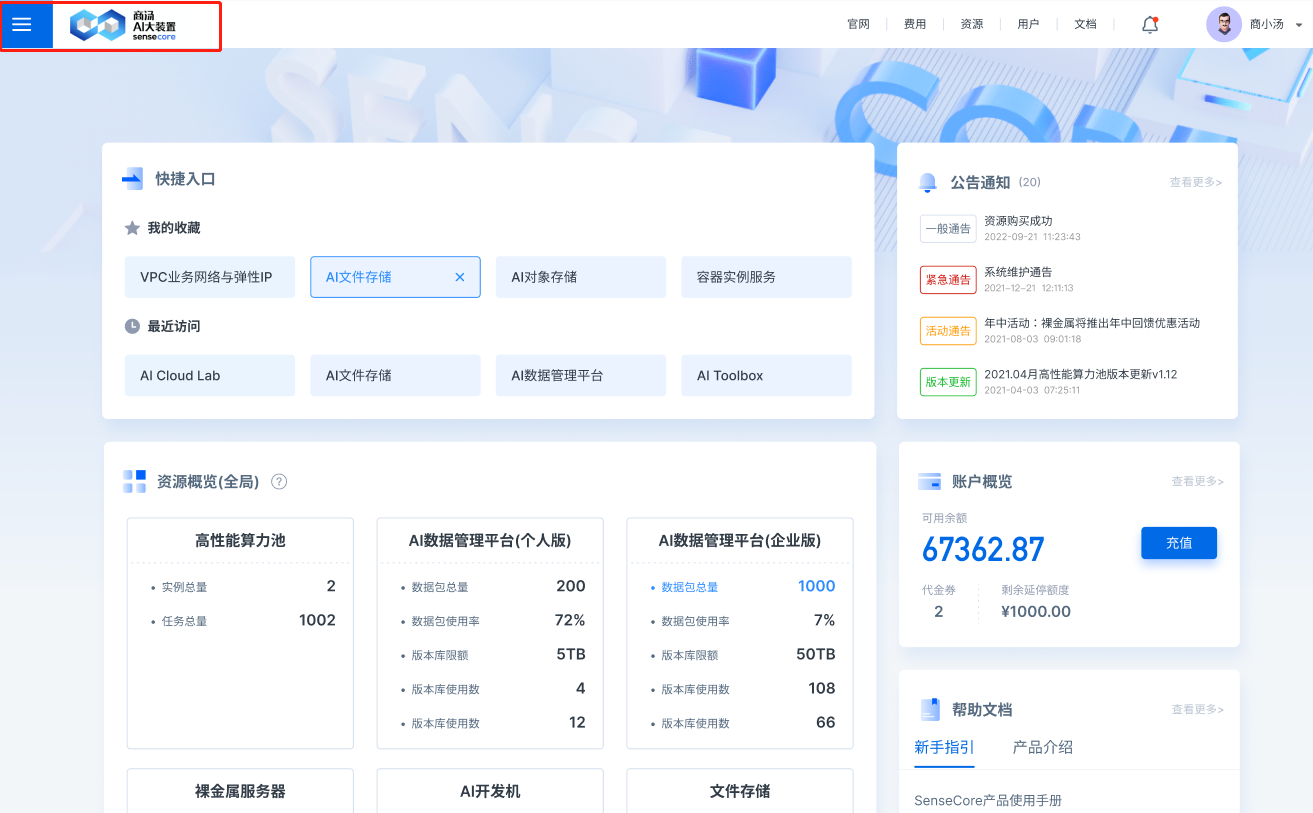Click 任务总量 value 1002
This screenshot has height=813, width=1313.
(317, 620)
